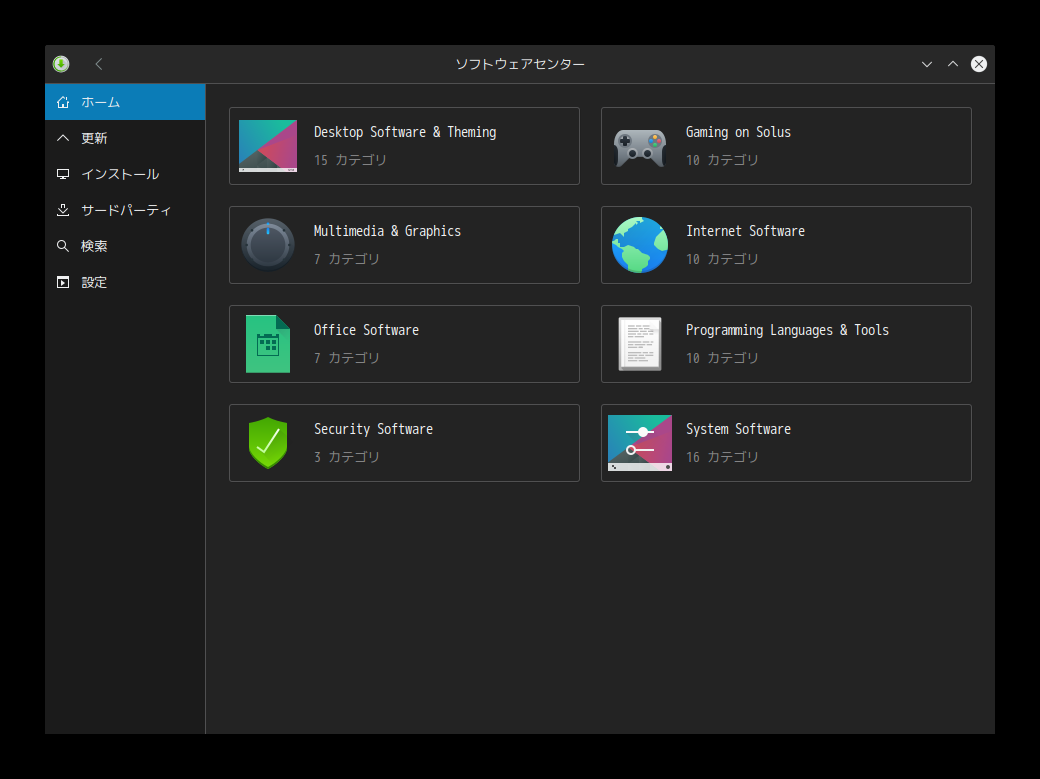Click the Desktop Software & Theming icon

(268, 146)
